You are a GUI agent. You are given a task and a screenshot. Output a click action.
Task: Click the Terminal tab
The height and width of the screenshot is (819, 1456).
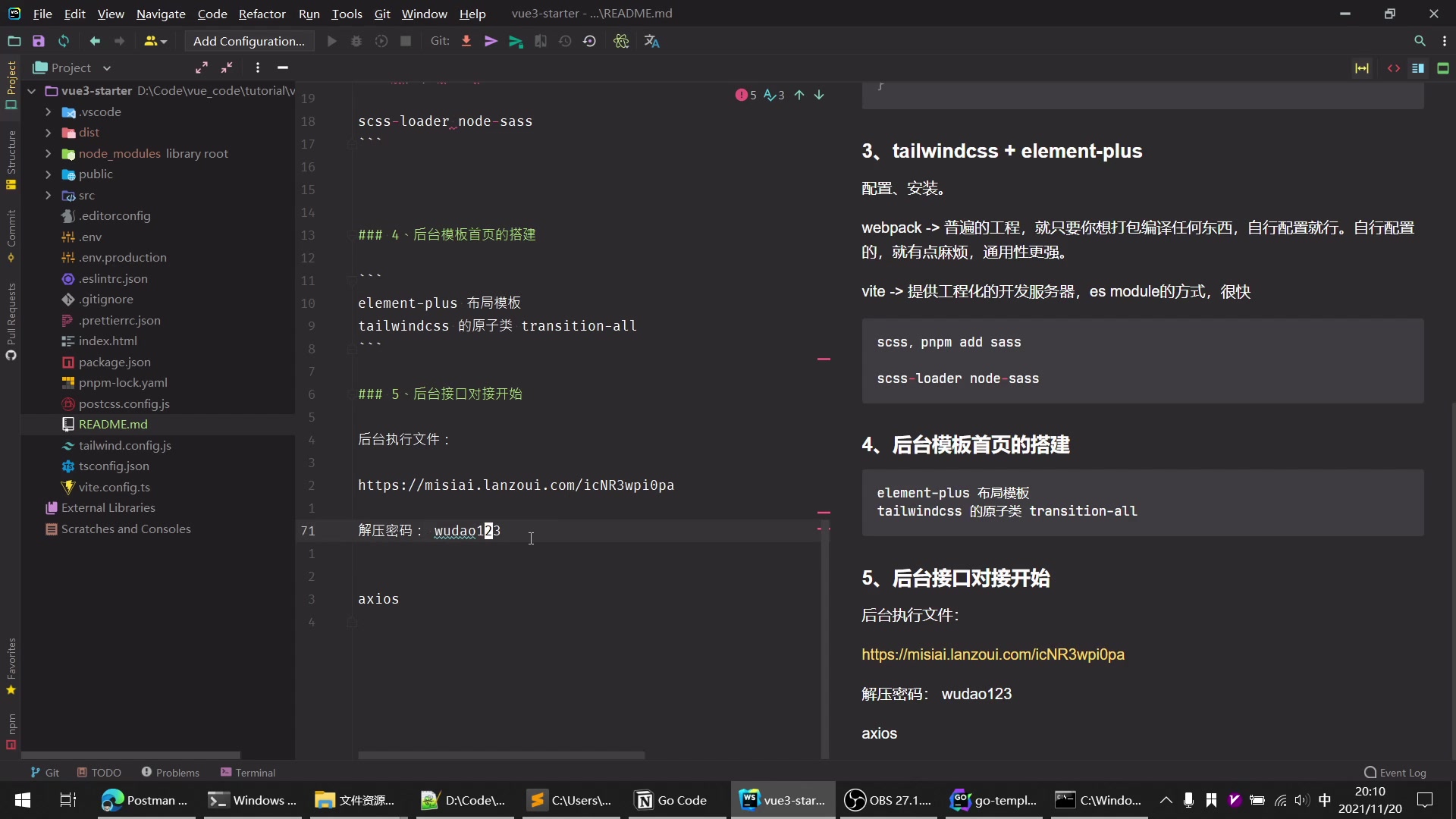pyautogui.click(x=256, y=772)
